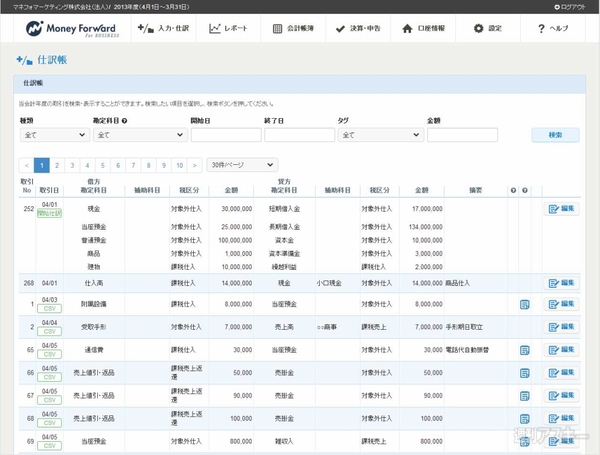Go to page 5 in pagination
The width and height of the screenshot is (600, 455).
coord(103,165)
